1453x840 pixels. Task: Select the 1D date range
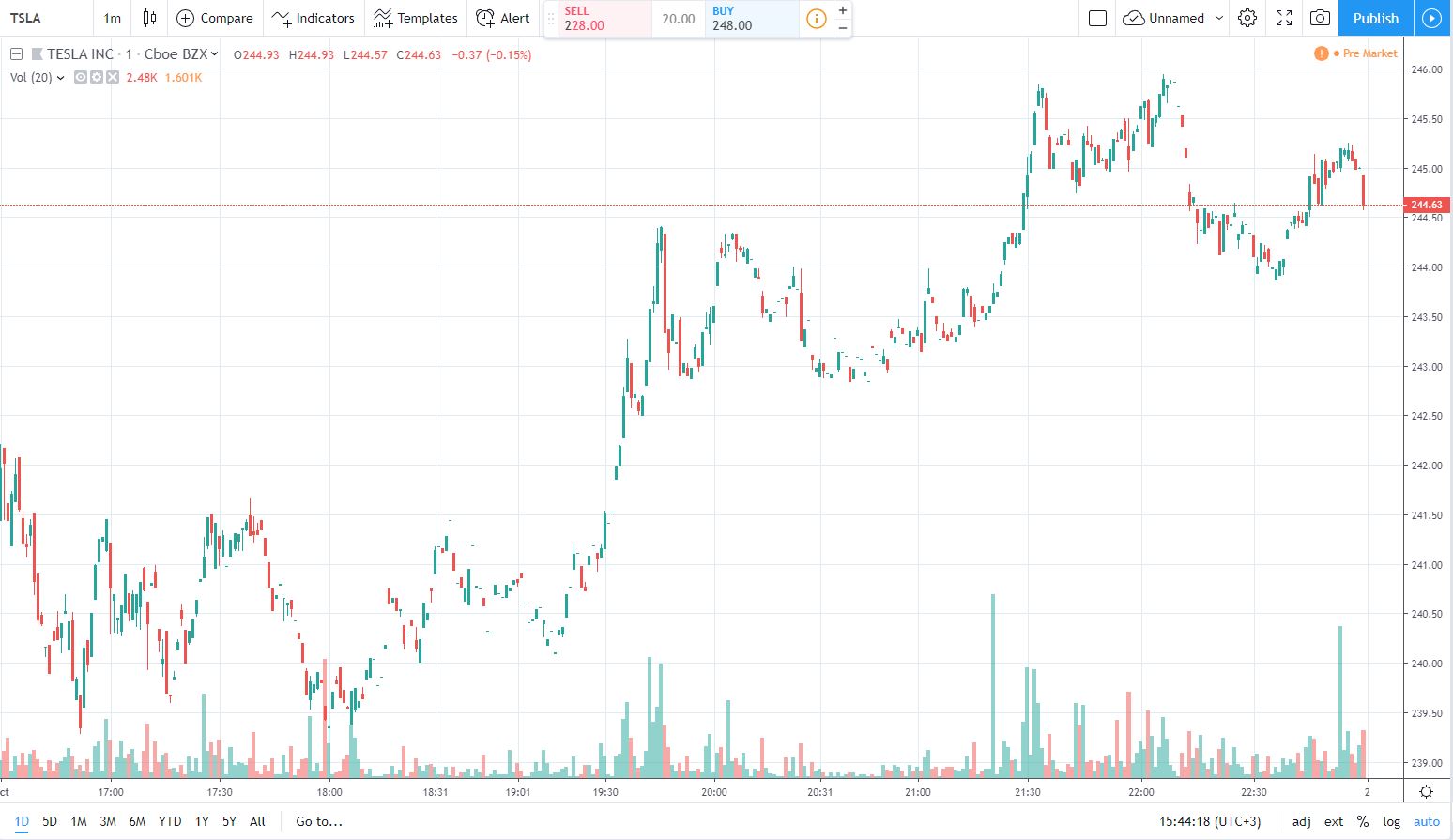(x=22, y=821)
